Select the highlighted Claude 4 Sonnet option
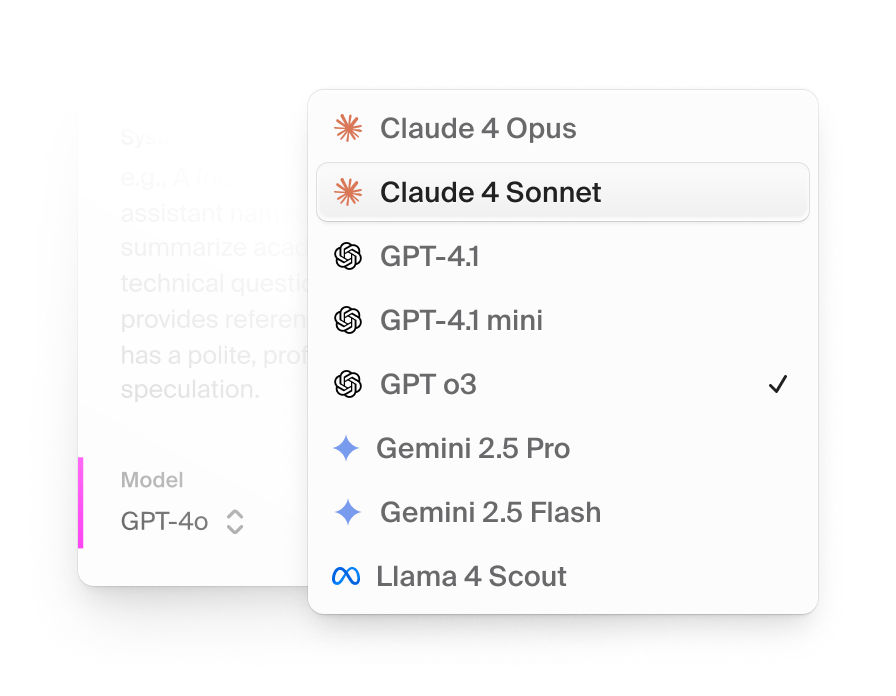This screenshot has height=696, width=896. (x=491, y=192)
